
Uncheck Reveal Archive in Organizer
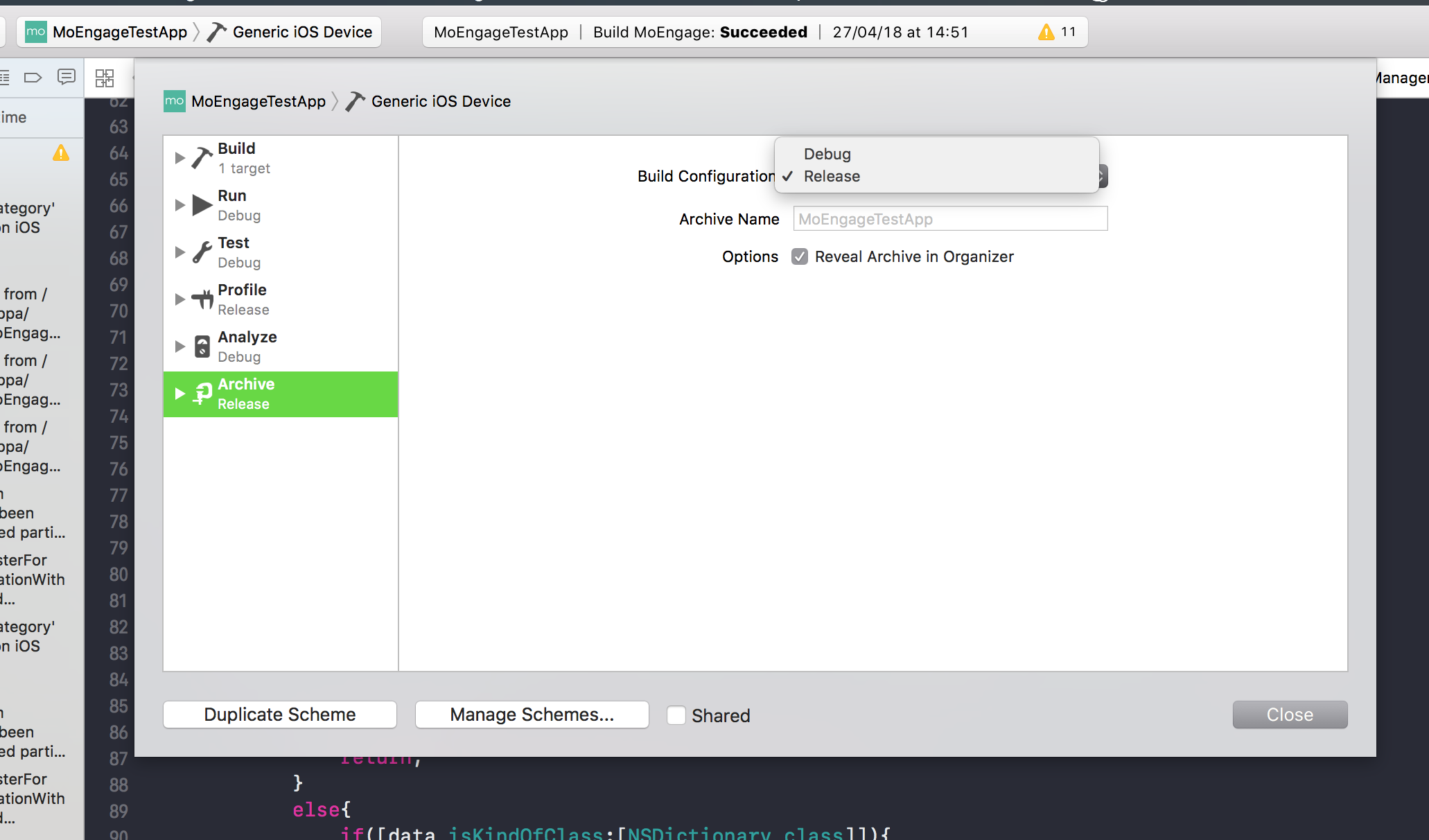[x=800, y=256]
